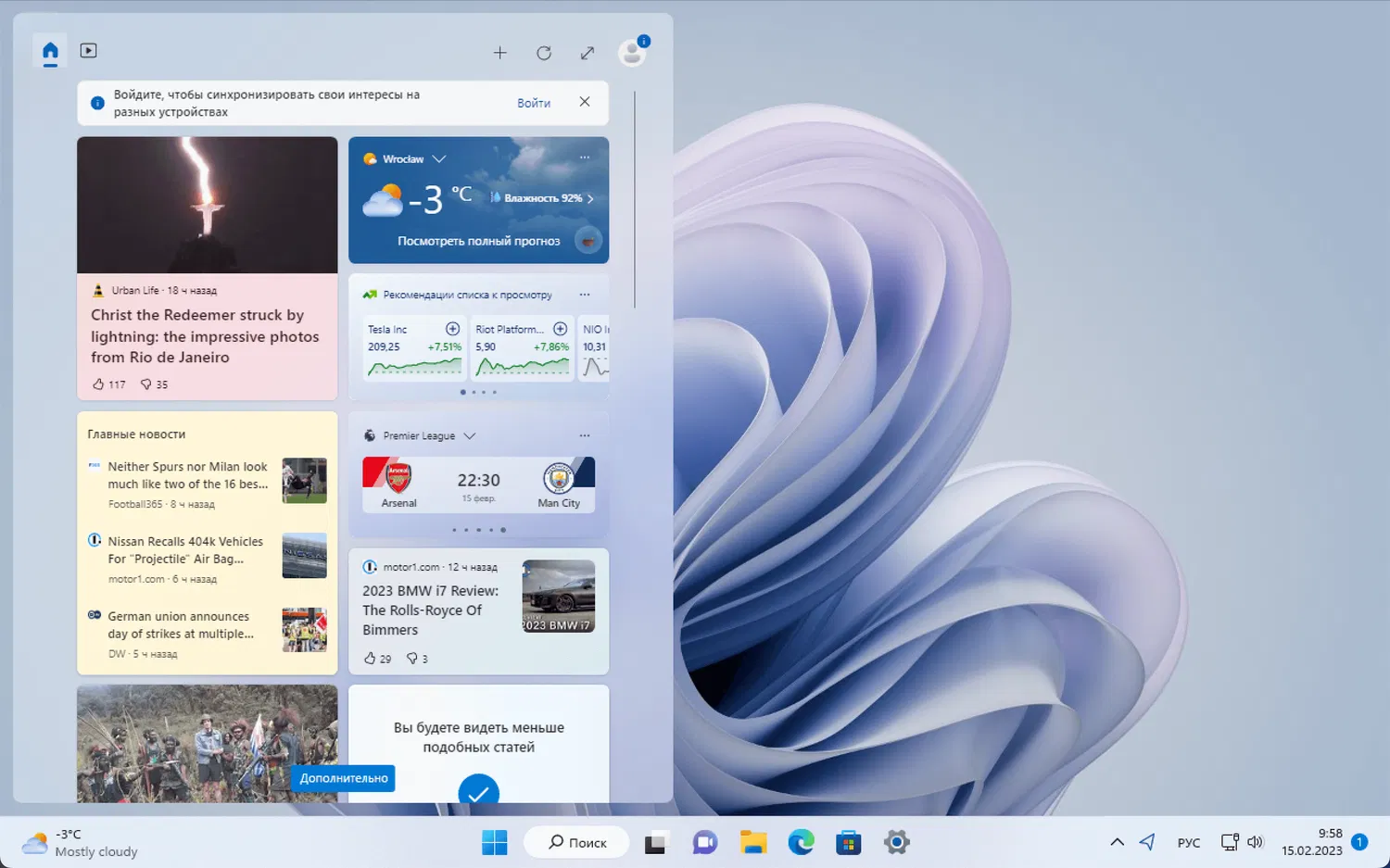The image size is (1390, 868).
Task: Add Tesla Inc to watchlist
Action: pos(452,329)
